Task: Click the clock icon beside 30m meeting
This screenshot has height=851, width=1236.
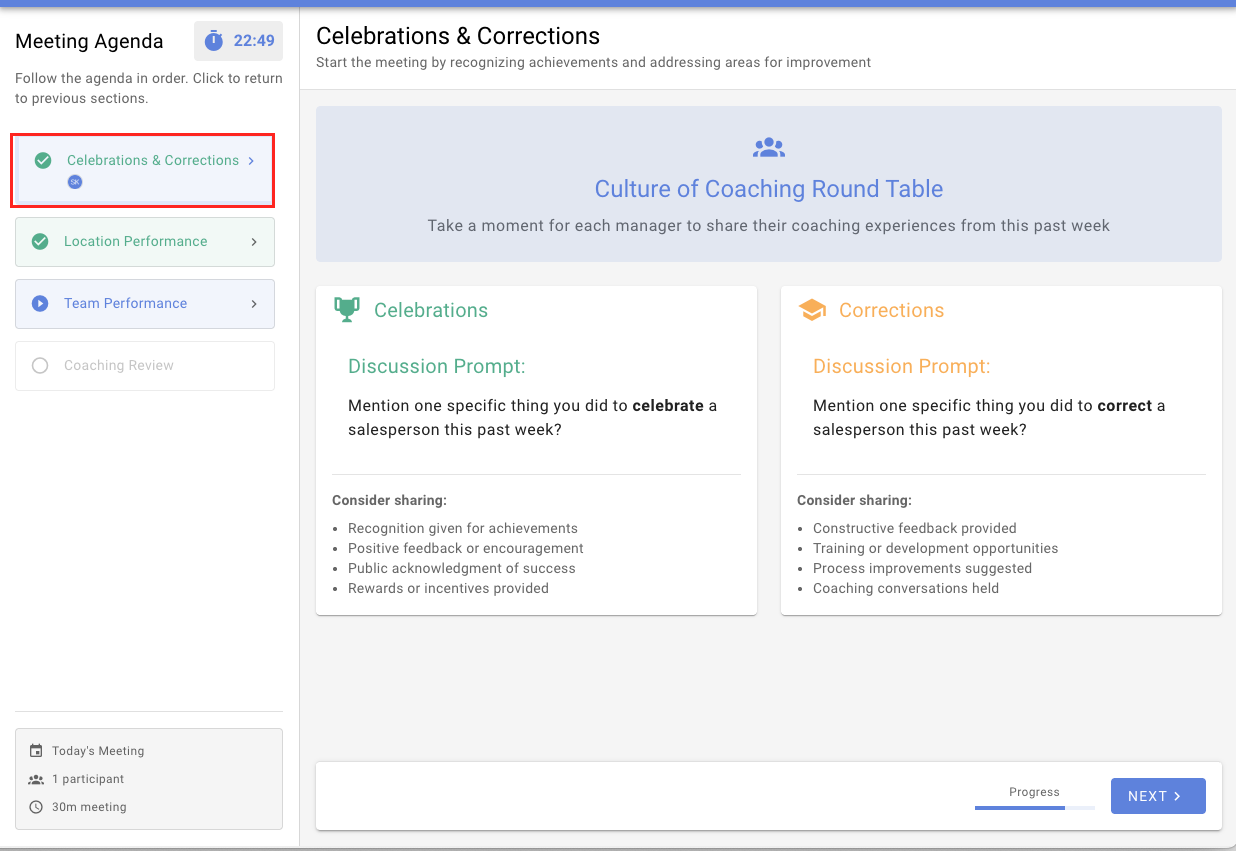Action: [36, 807]
